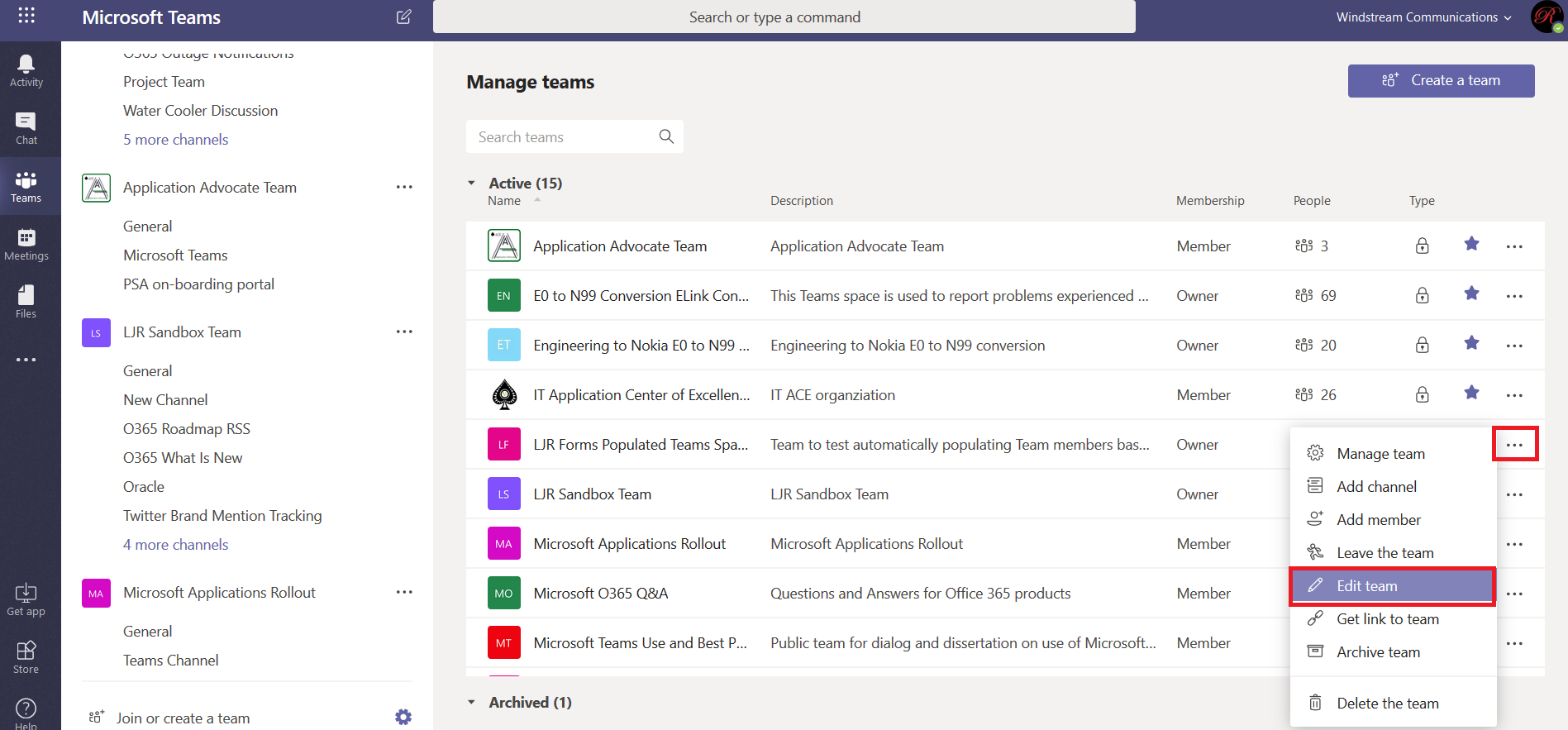Open the O365 Roadmap RSS channel
Image resolution: width=1568 pixels, height=730 pixels.
pyautogui.click(x=186, y=428)
